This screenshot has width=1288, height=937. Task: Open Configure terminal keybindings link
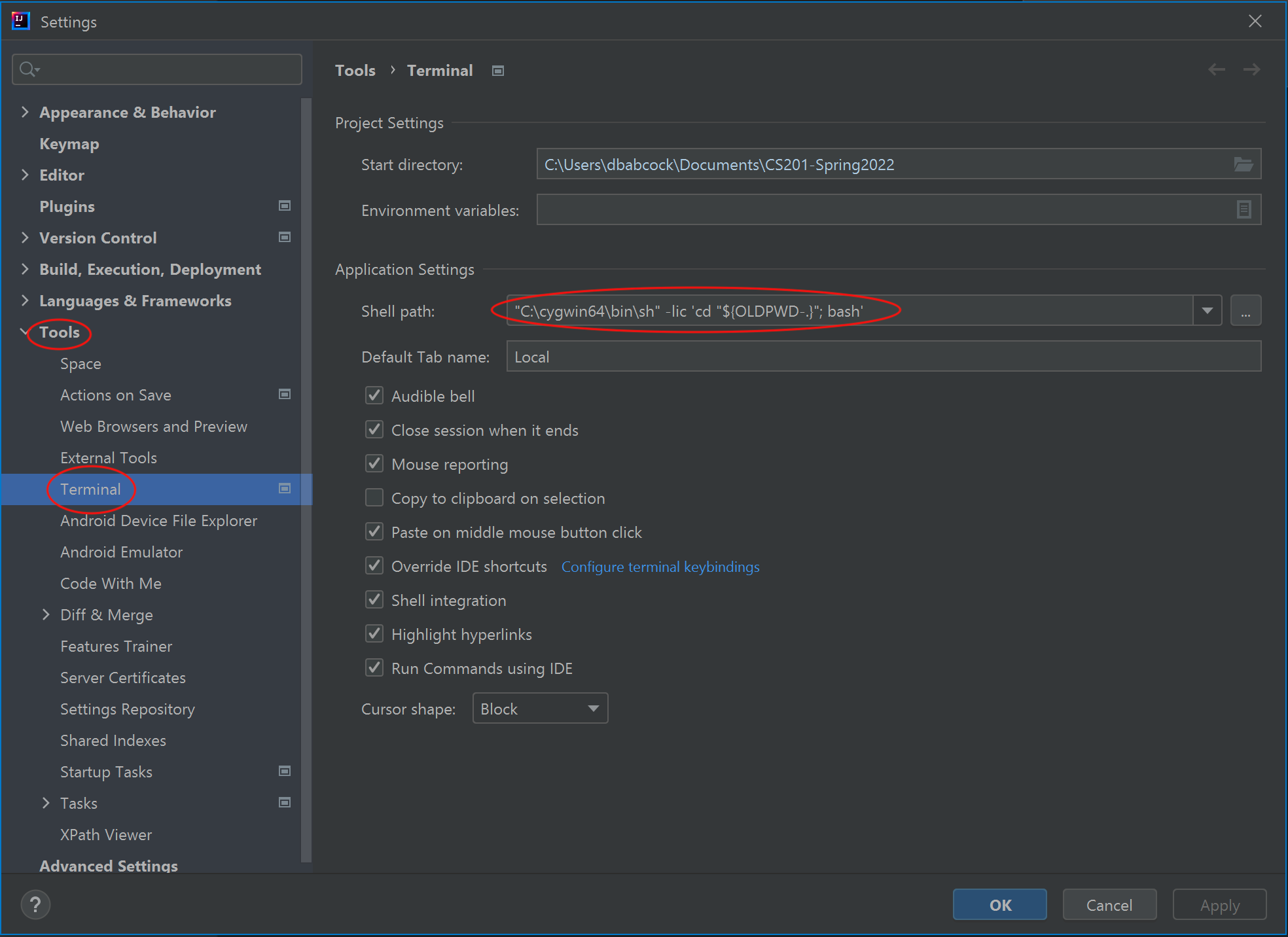[x=660, y=567]
